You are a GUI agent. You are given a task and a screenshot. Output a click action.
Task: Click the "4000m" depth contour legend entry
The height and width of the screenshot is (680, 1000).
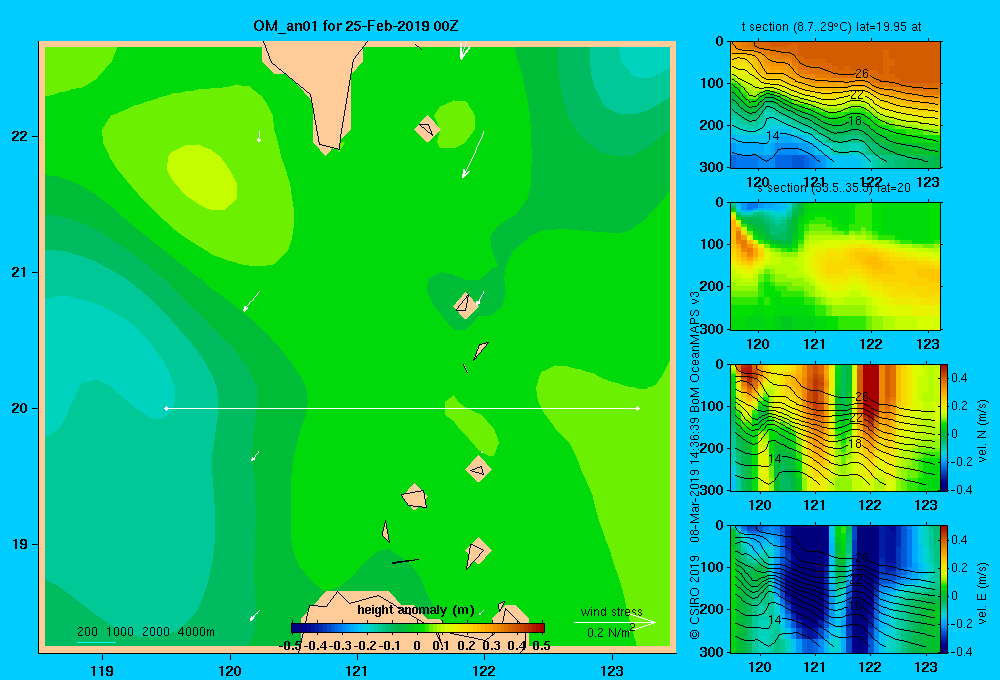point(196,632)
